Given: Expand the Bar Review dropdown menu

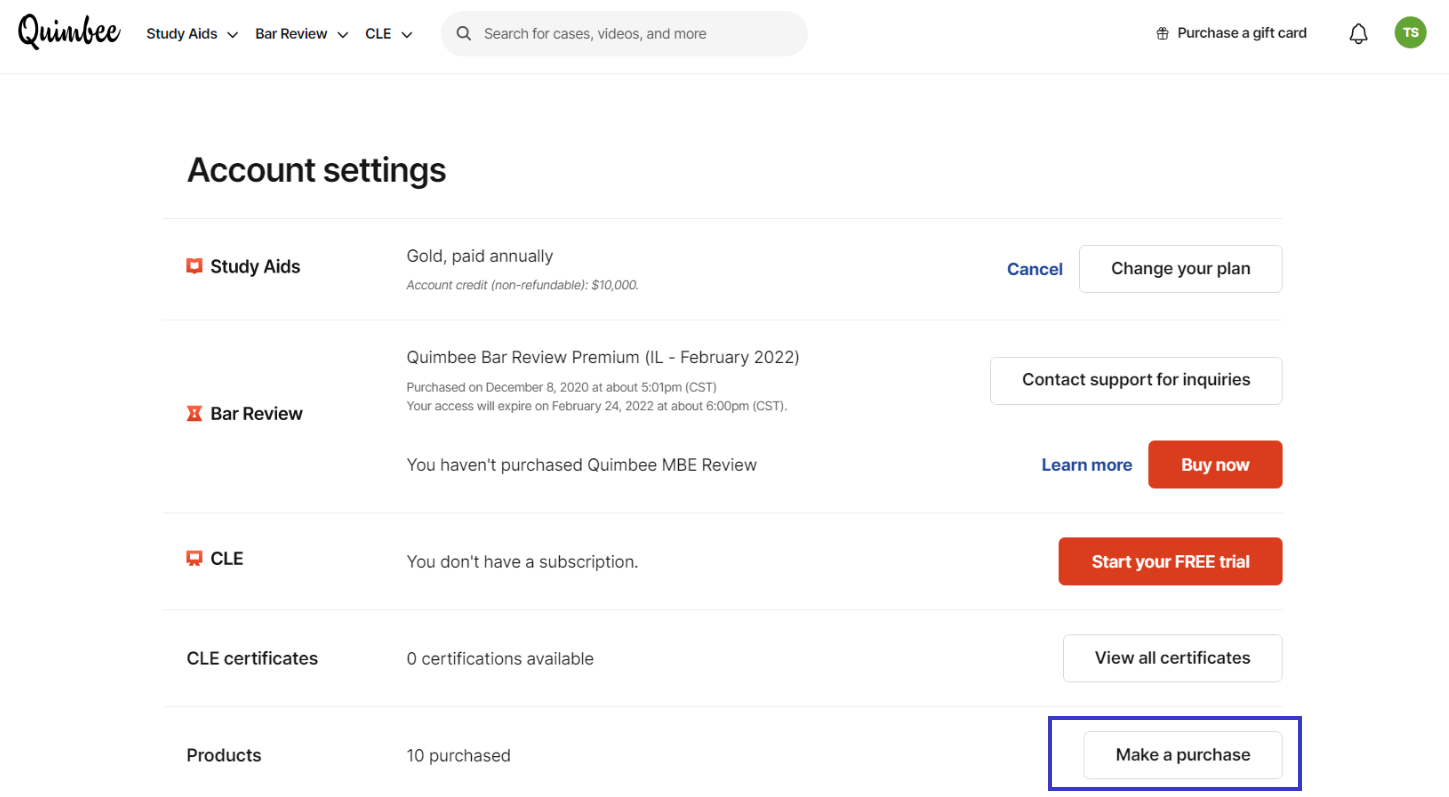Looking at the screenshot, I should [301, 34].
